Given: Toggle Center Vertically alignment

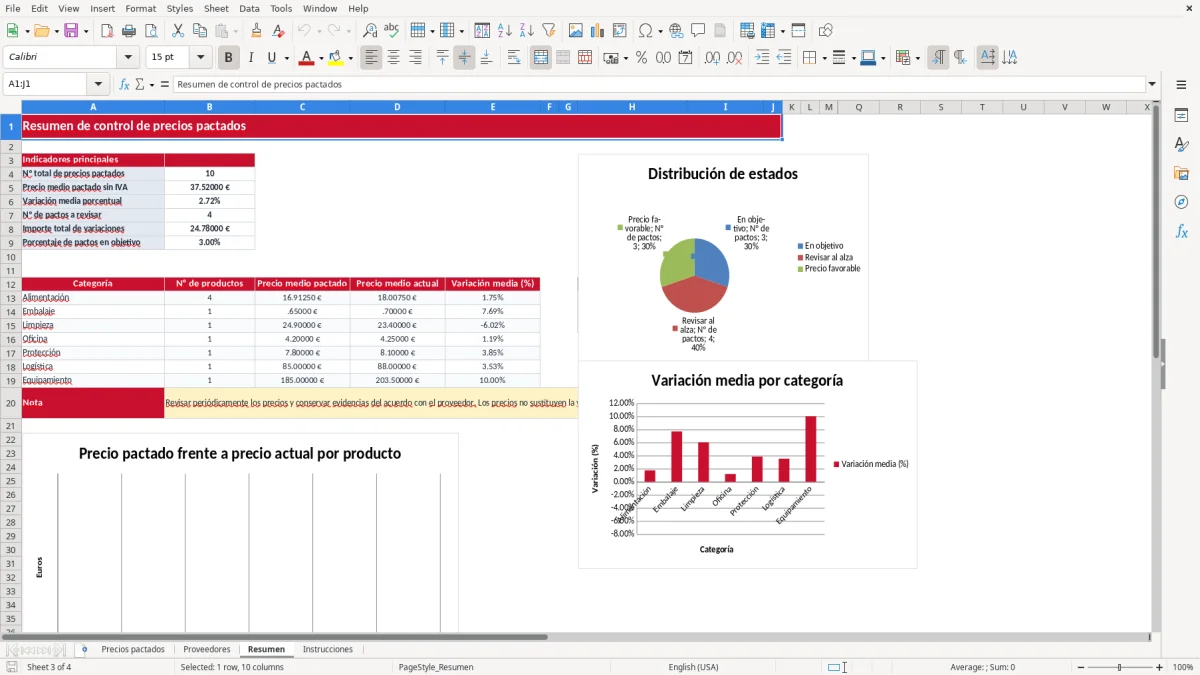Looking at the screenshot, I should click(464, 58).
